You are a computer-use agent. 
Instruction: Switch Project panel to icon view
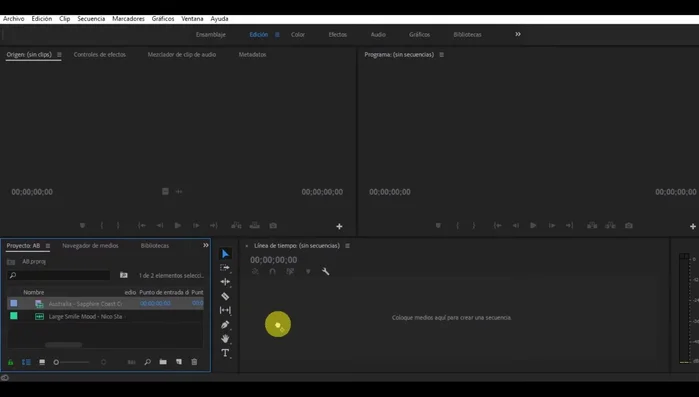42,362
